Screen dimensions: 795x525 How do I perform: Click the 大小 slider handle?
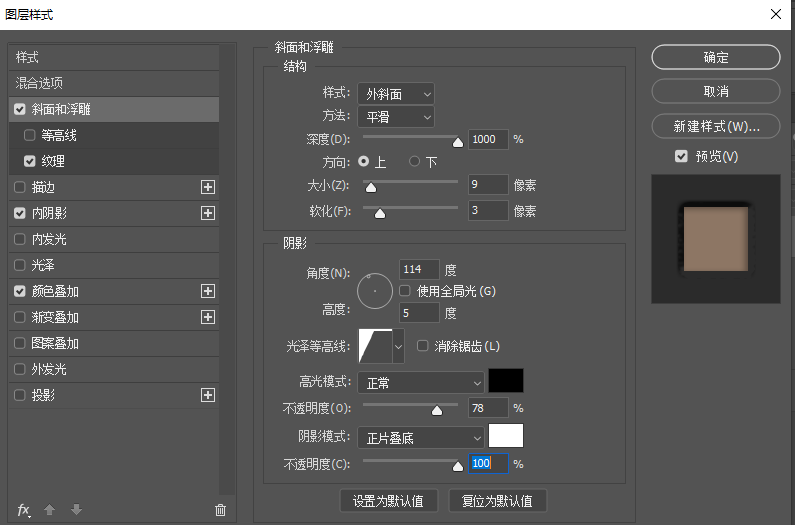(371, 188)
